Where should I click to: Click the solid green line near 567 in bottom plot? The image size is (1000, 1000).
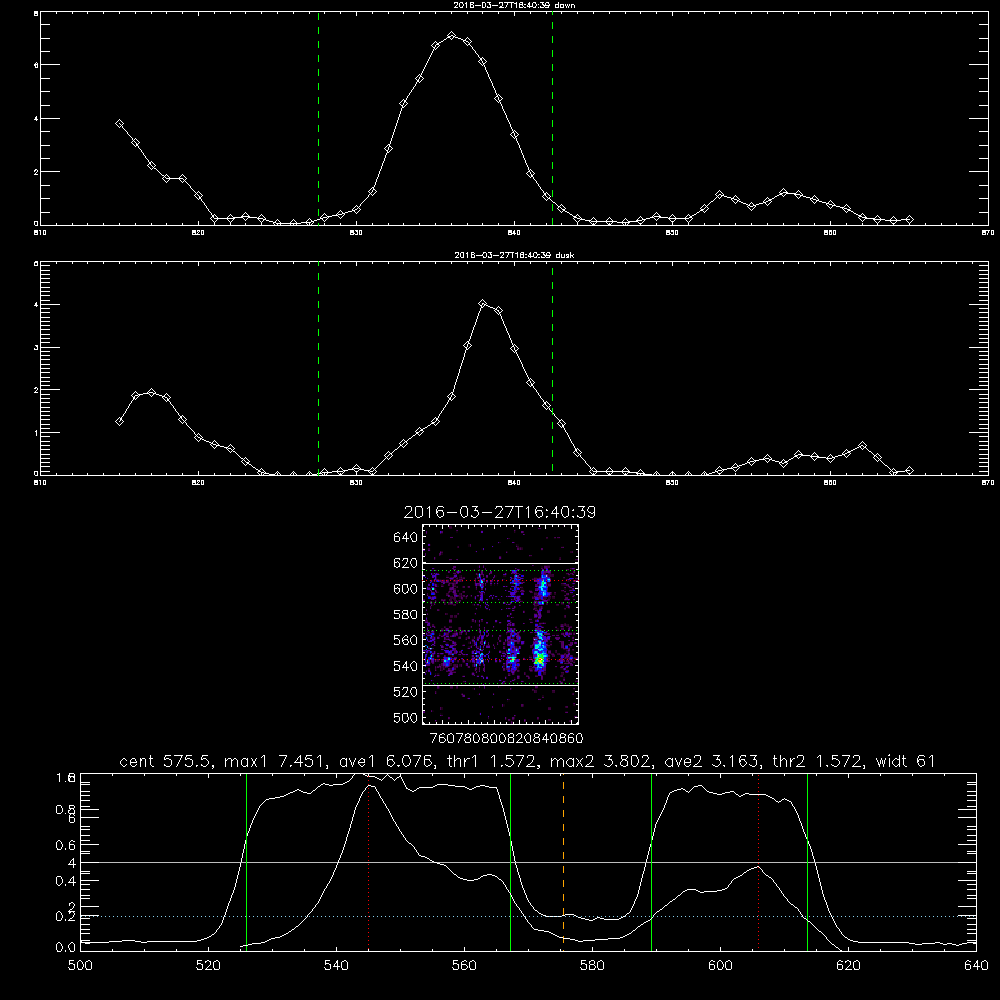pos(510,862)
